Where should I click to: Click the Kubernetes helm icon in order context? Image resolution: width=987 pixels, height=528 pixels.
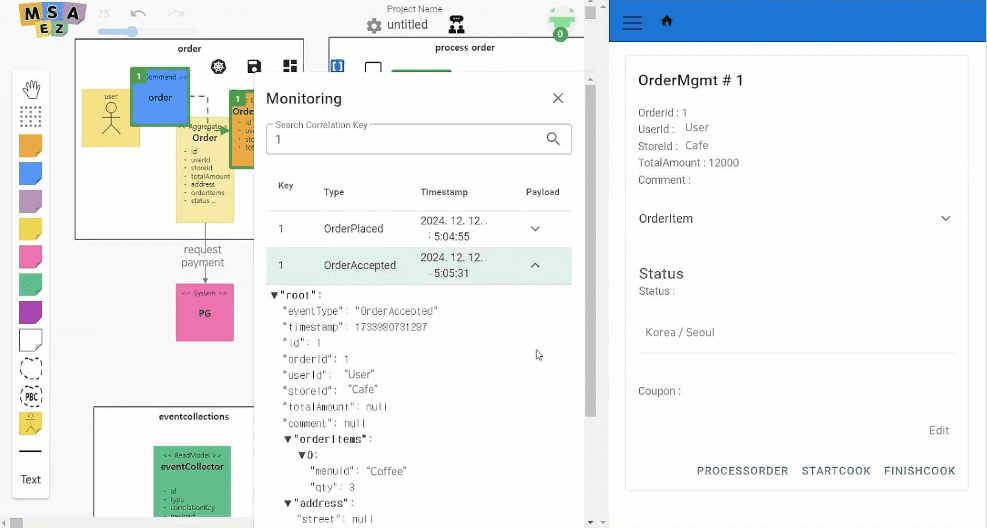click(x=219, y=67)
